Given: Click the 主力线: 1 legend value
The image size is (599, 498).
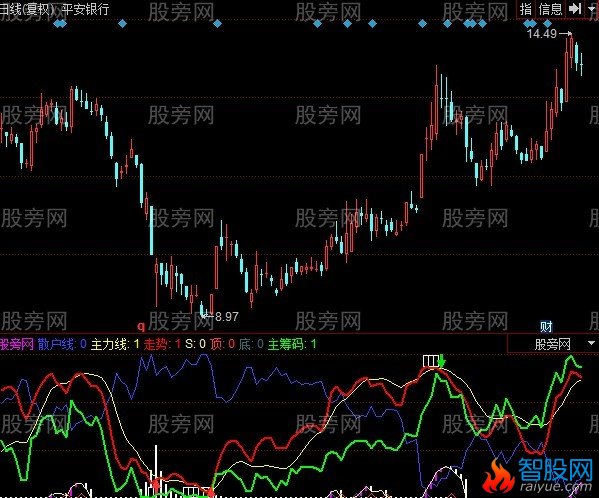Looking at the screenshot, I should point(115,344).
